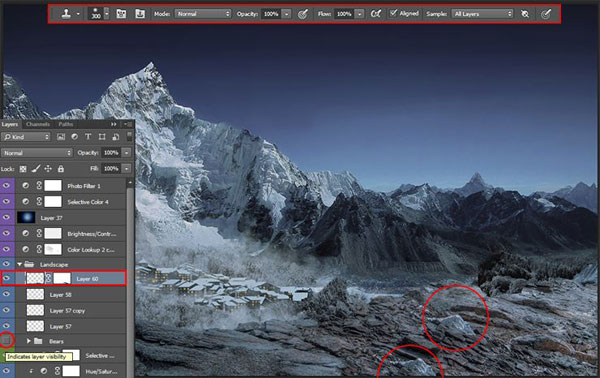Click the Brightness/Contrast adjustment icon
Screen dimensions: 600x378
point(26,233)
